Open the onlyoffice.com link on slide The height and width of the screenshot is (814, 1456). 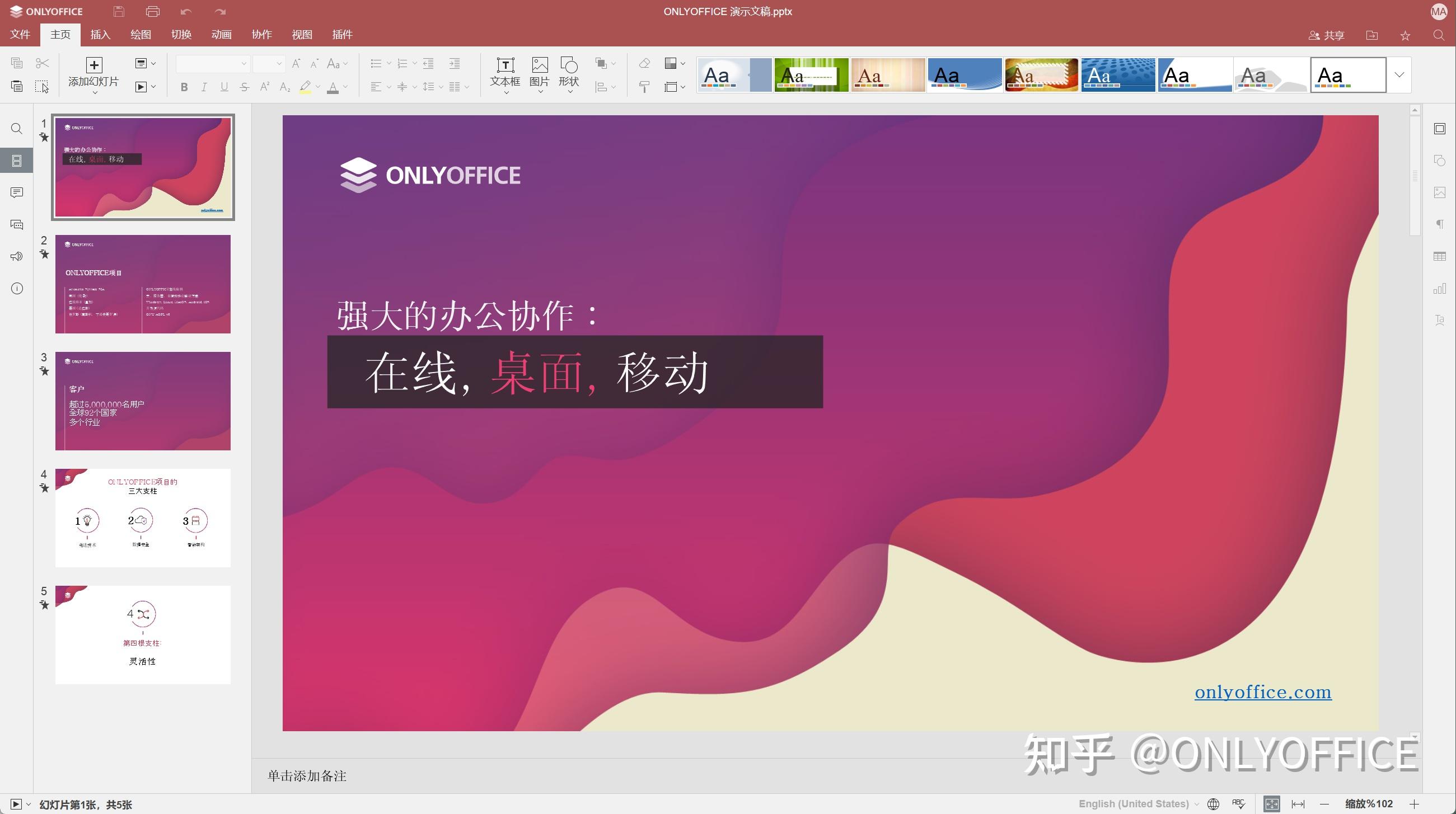(x=1263, y=692)
